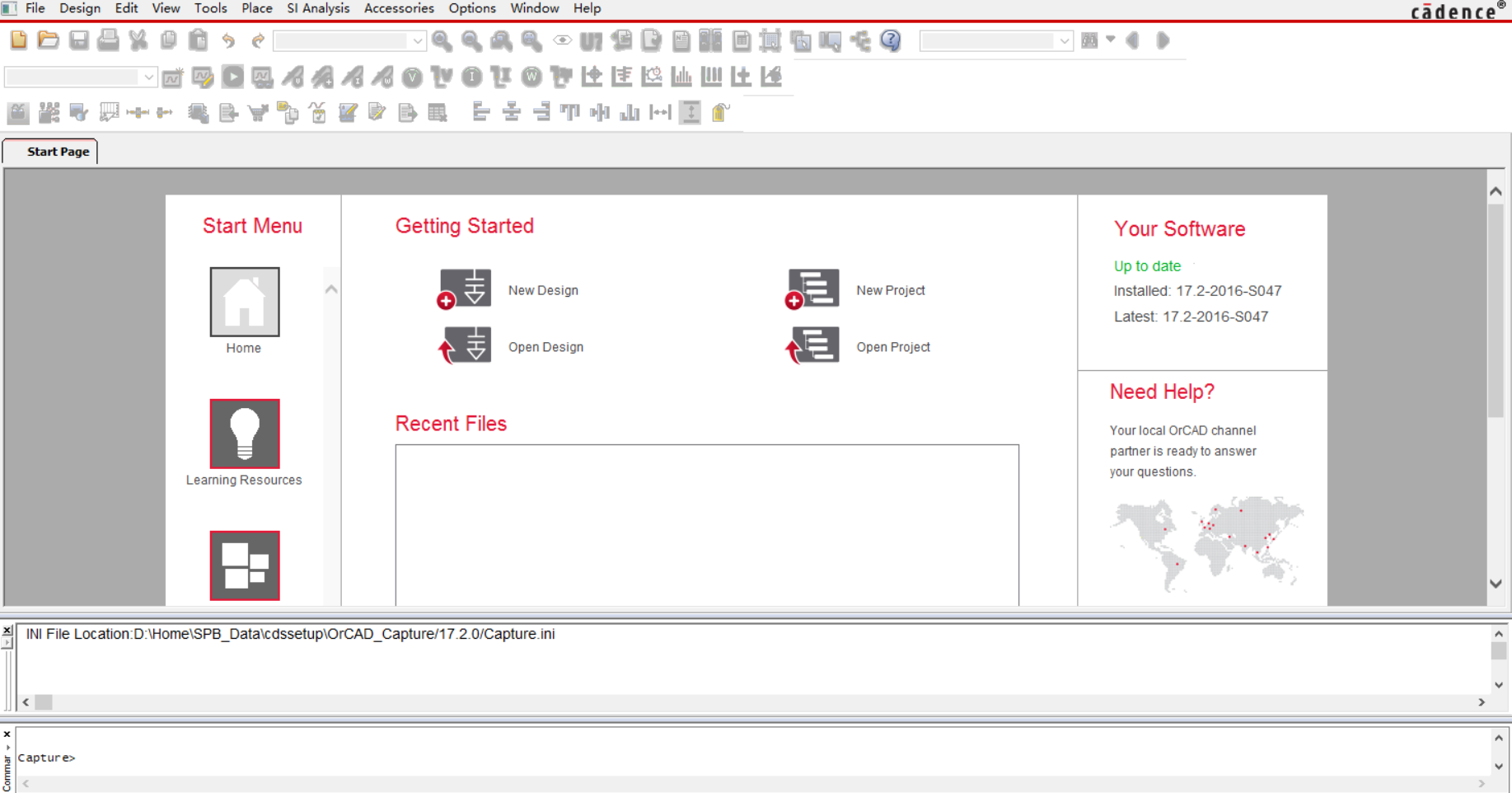
Task: Click the Cut scissors icon
Action: [x=138, y=40]
